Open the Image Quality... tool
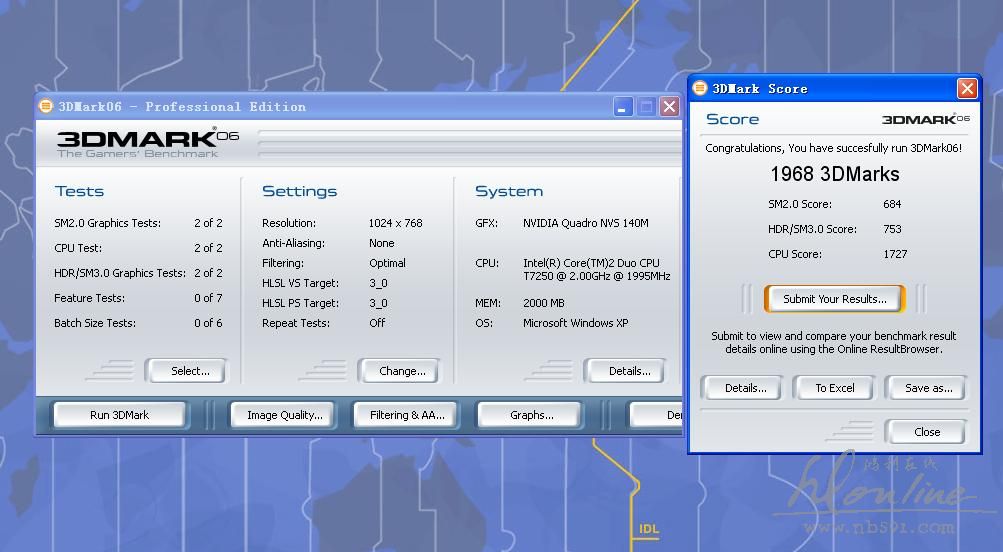Viewport: 1003px width, 552px height. (x=284, y=415)
